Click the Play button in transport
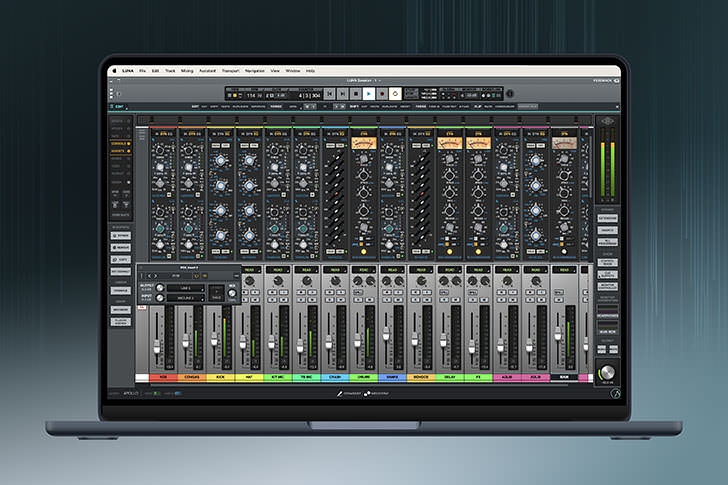Image resolution: width=728 pixels, height=485 pixels. pyautogui.click(x=368, y=93)
